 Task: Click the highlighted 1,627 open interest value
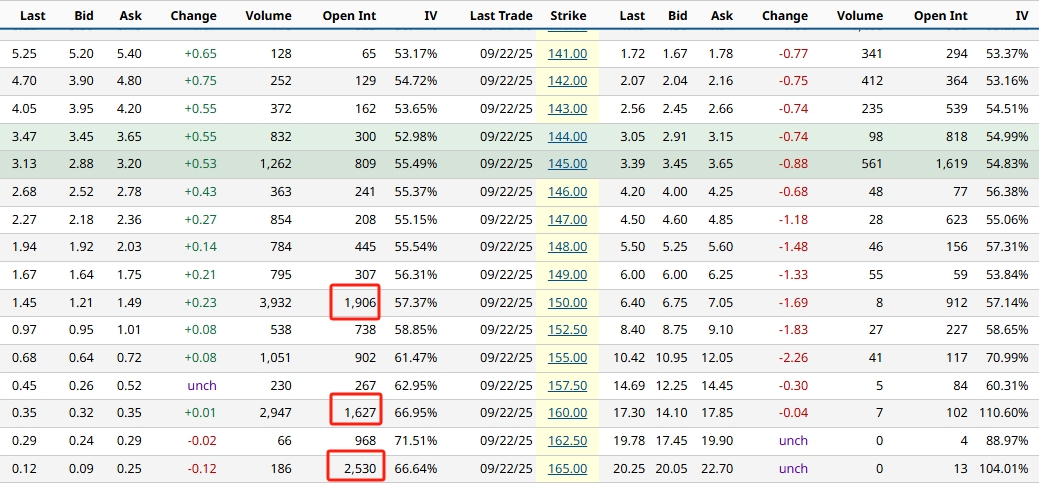[x=357, y=413]
